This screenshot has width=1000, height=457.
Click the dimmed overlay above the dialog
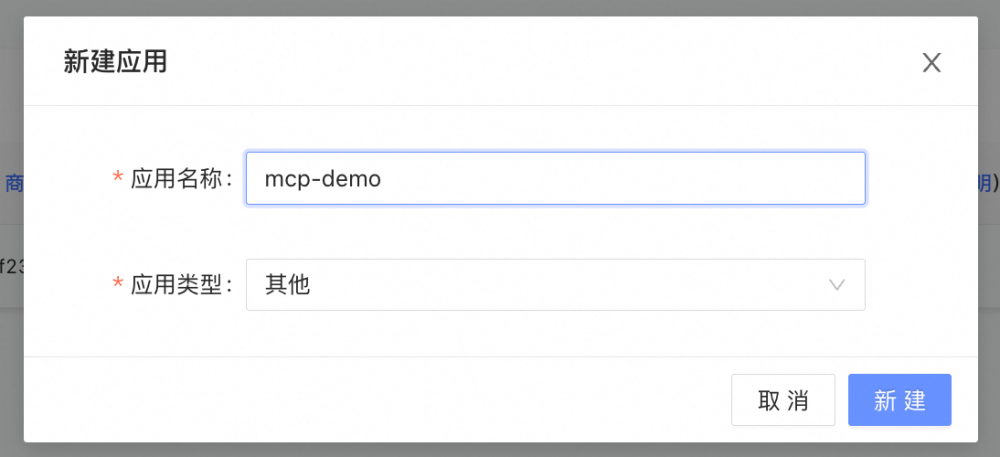(x=500, y=8)
